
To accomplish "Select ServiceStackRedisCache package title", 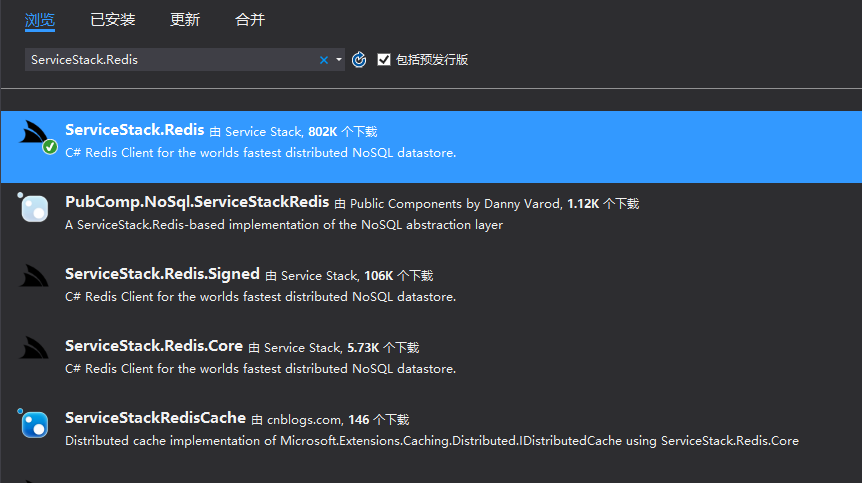I will (155, 418).
